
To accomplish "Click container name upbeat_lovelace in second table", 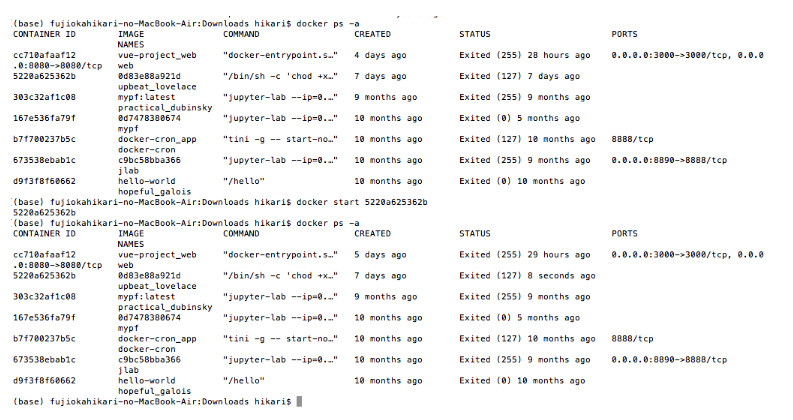I will coord(157,286).
